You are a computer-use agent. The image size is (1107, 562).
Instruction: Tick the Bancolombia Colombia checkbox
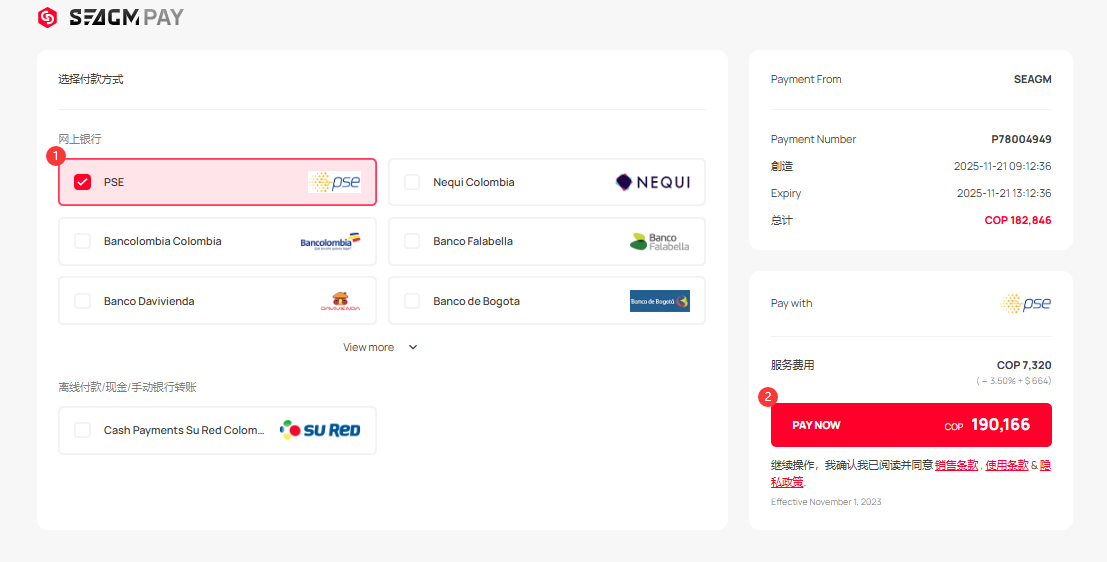tap(83, 241)
